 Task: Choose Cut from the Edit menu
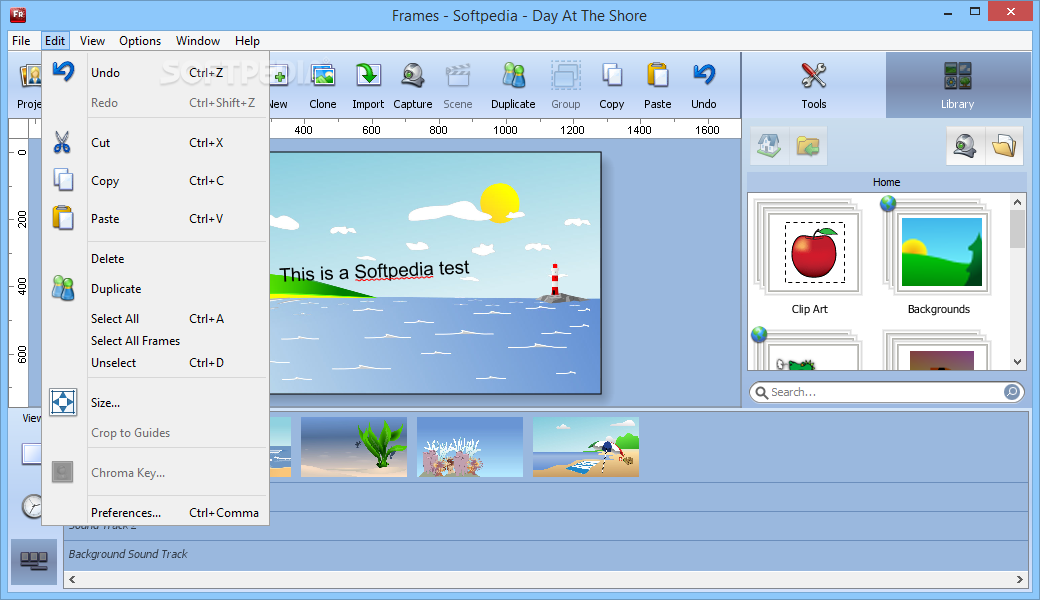(156, 143)
